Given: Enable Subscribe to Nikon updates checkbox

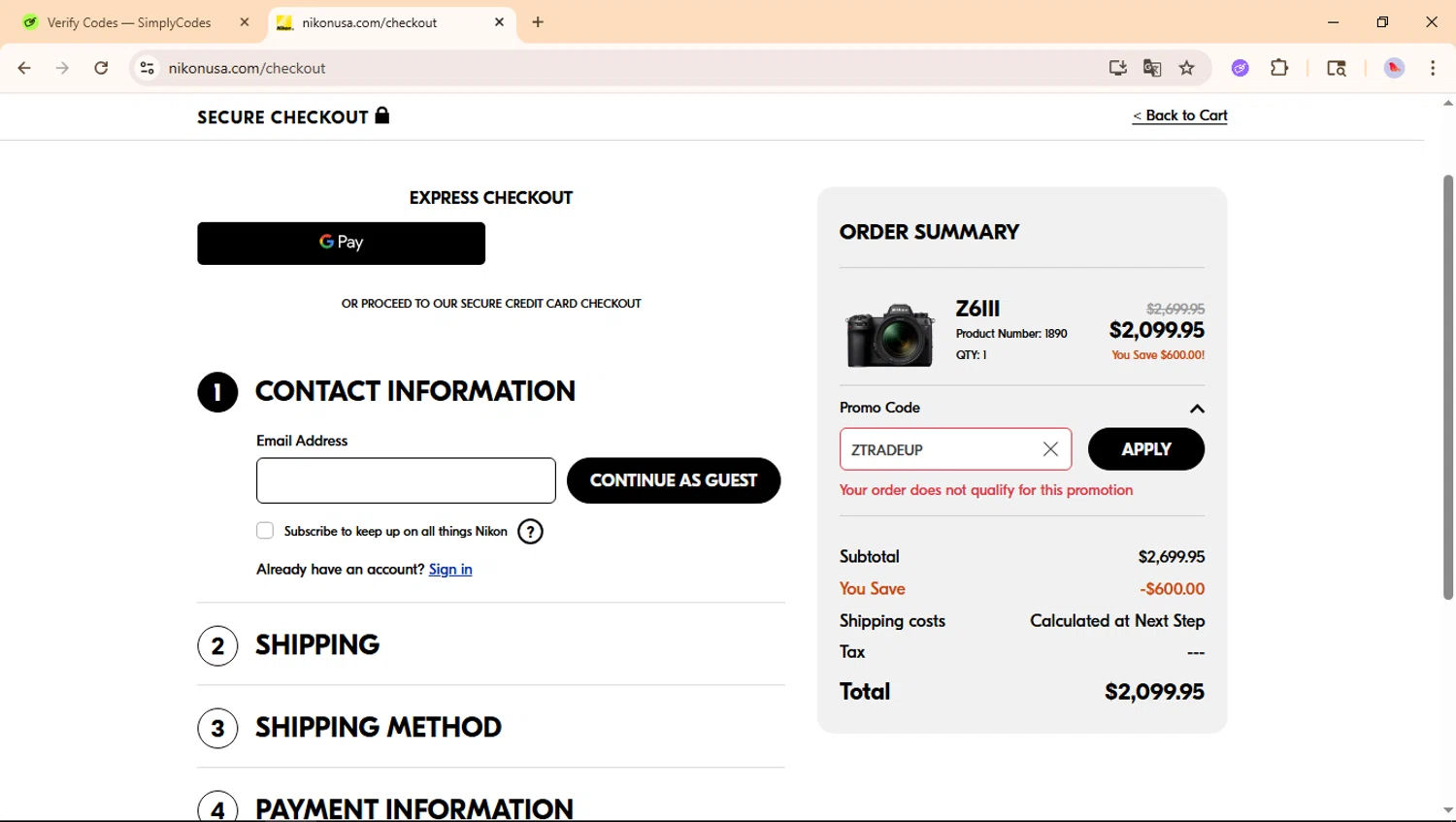Looking at the screenshot, I should (x=265, y=531).
